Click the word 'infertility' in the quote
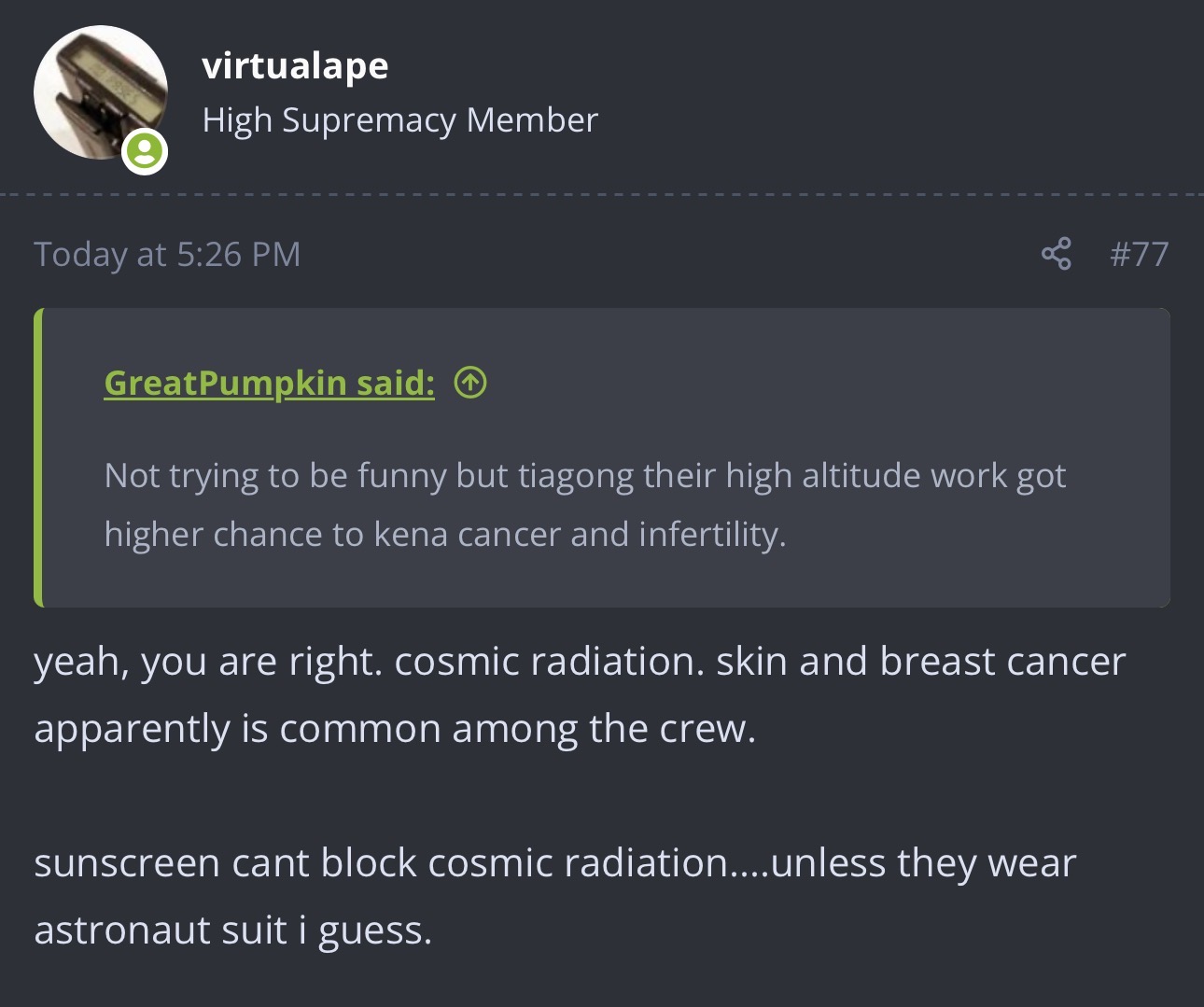This screenshot has height=1007, width=1204. tap(712, 535)
